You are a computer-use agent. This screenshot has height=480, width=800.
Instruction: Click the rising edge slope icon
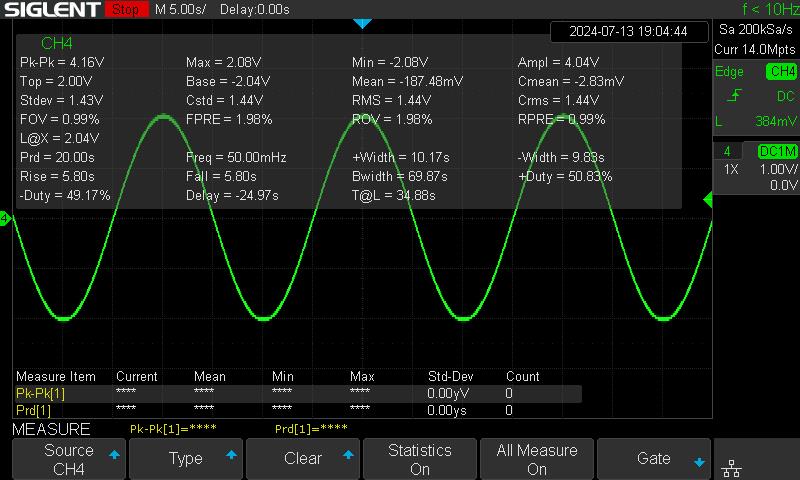735,96
